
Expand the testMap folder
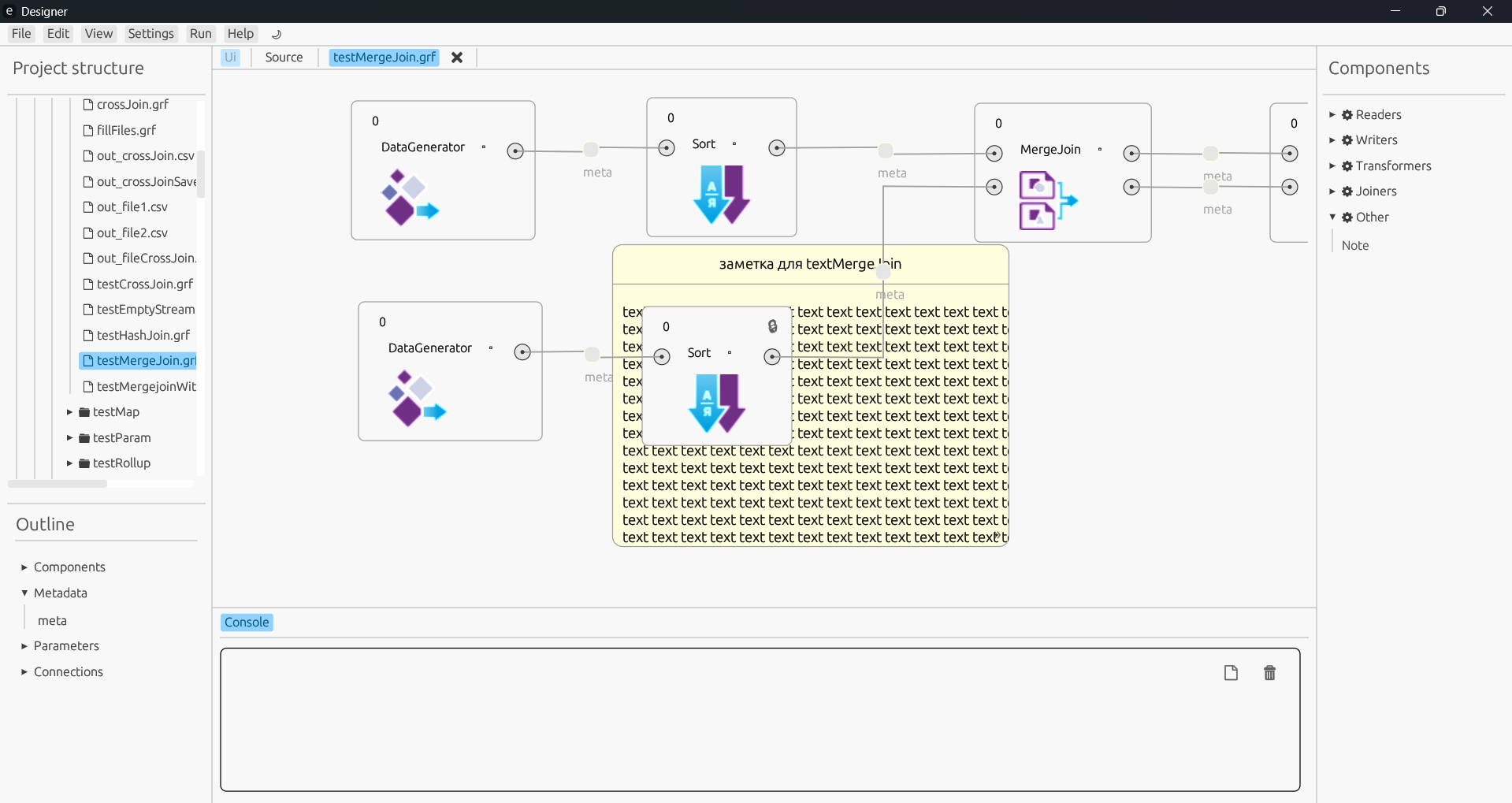[x=69, y=412]
